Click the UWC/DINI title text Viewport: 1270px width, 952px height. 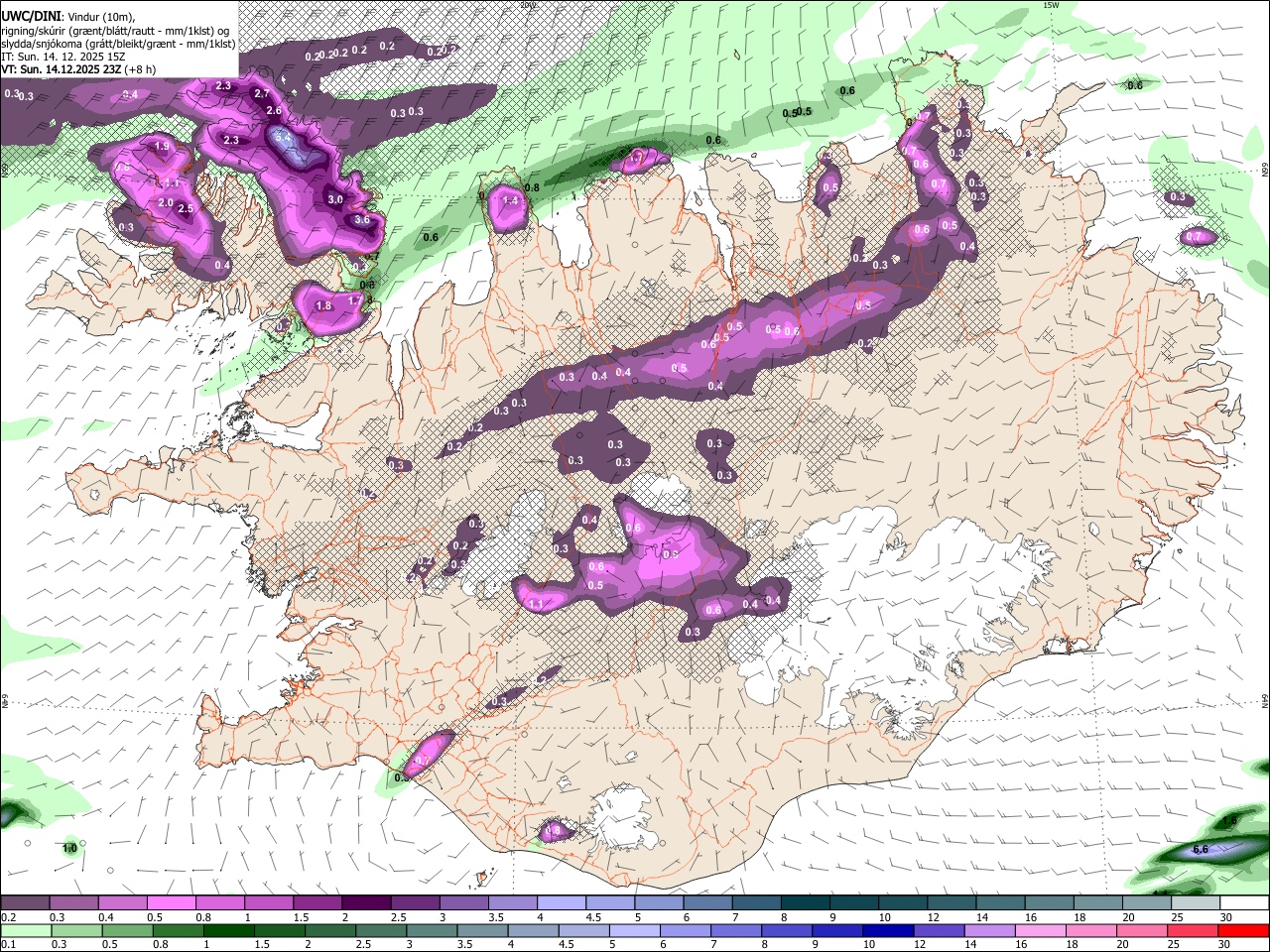29,17
